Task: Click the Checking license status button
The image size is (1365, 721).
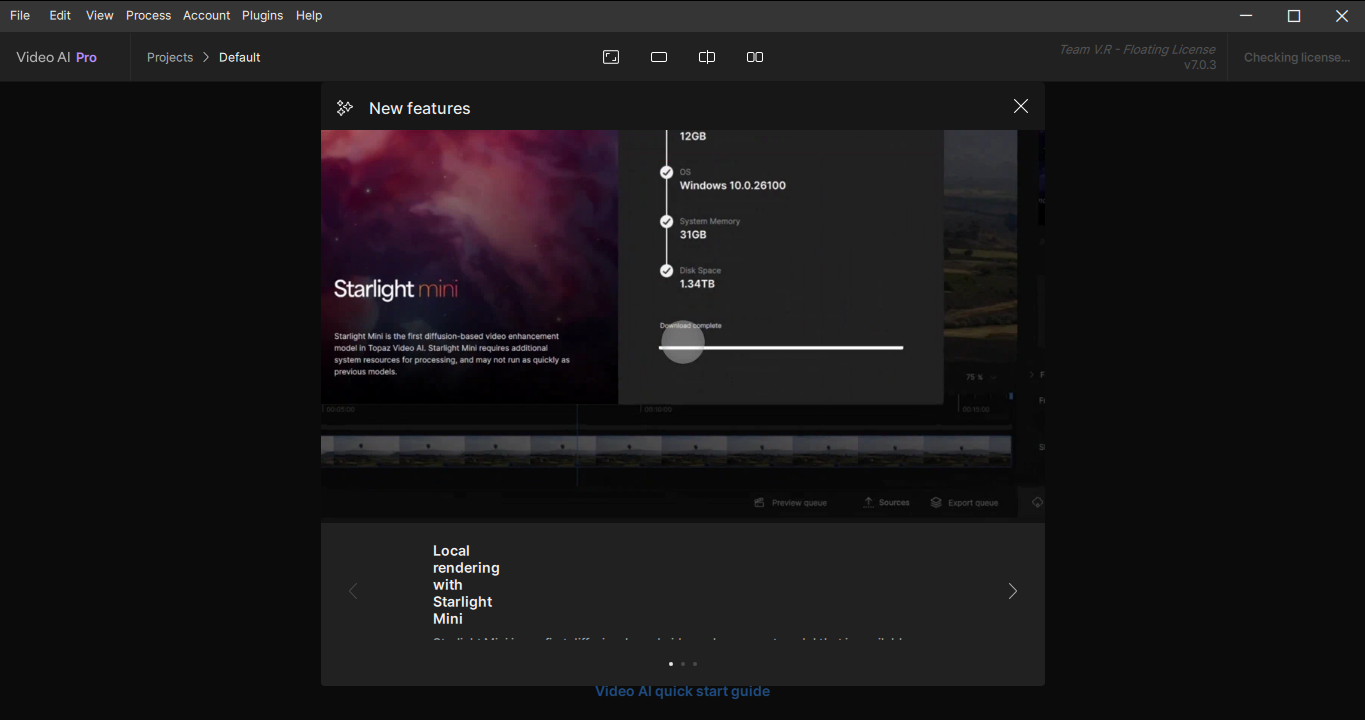Action: [1296, 57]
